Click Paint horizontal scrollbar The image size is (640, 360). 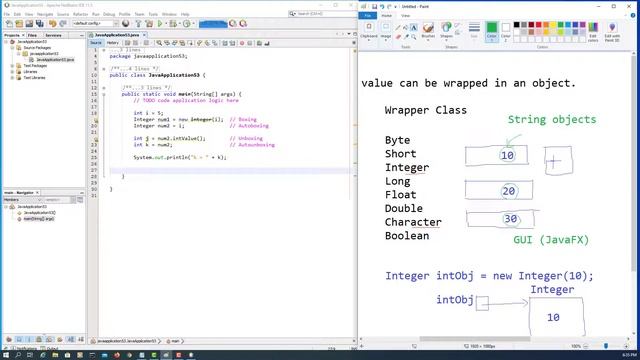[475, 339]
